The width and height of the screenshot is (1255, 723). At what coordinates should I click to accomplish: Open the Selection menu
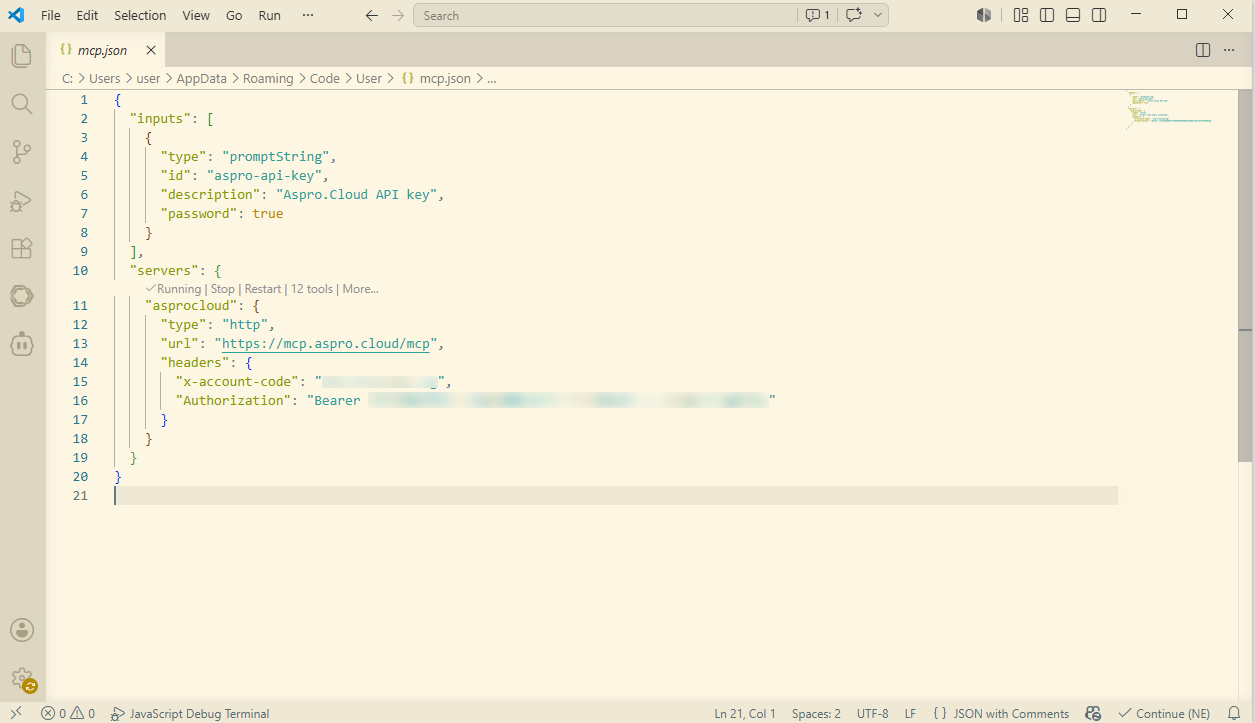(140, 15)
